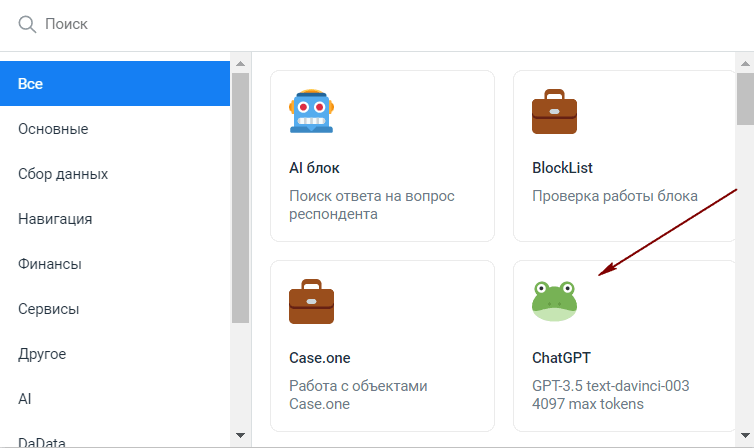Open the Сервисы category

point(115,309)
